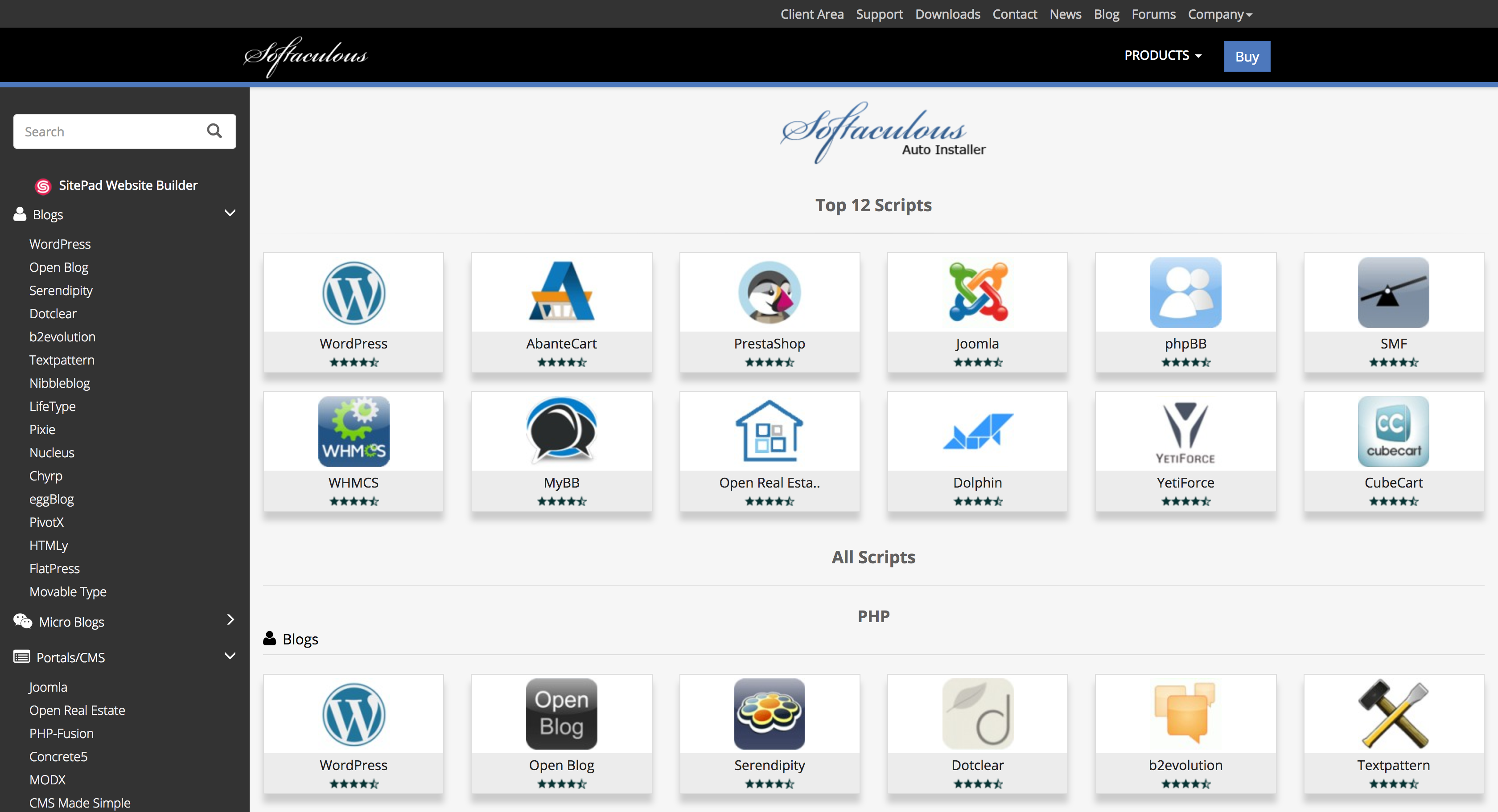Image resolution: width=1498 pixels, height=812 pixels.
Task: Click the CubeCart script icon
Action: point(1393,431)
